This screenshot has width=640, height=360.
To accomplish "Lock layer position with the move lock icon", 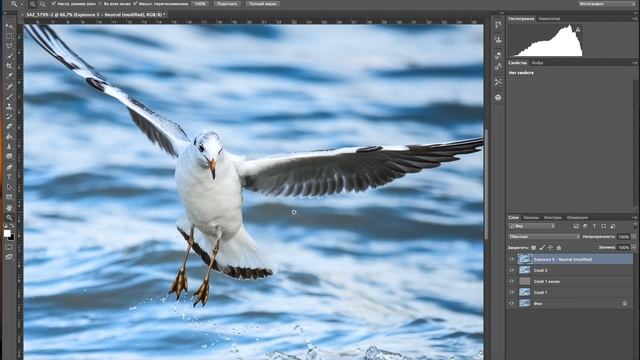I will click(550, 247).
